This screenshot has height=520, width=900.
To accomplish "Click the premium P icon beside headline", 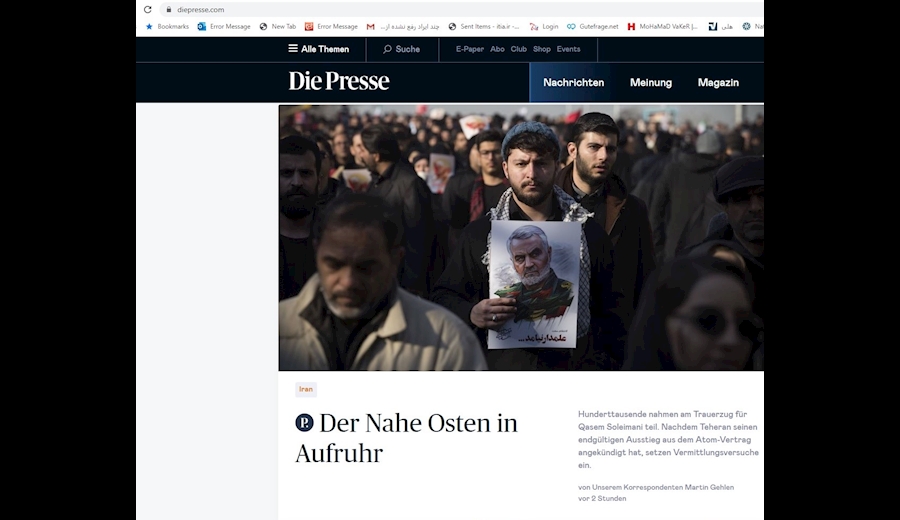I will pos(304,423).
